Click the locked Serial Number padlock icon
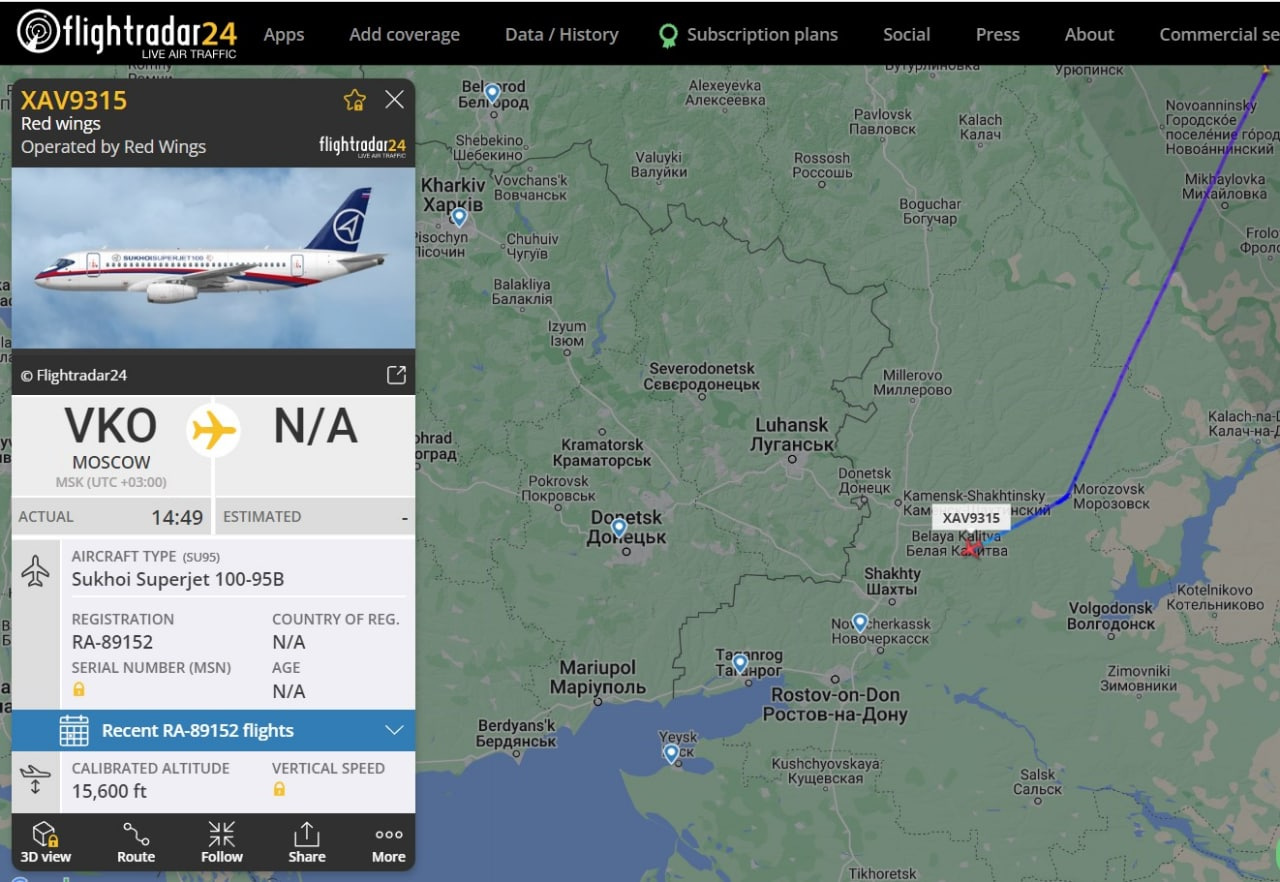This screenshot has height=882, width=1280. [79, 690]
